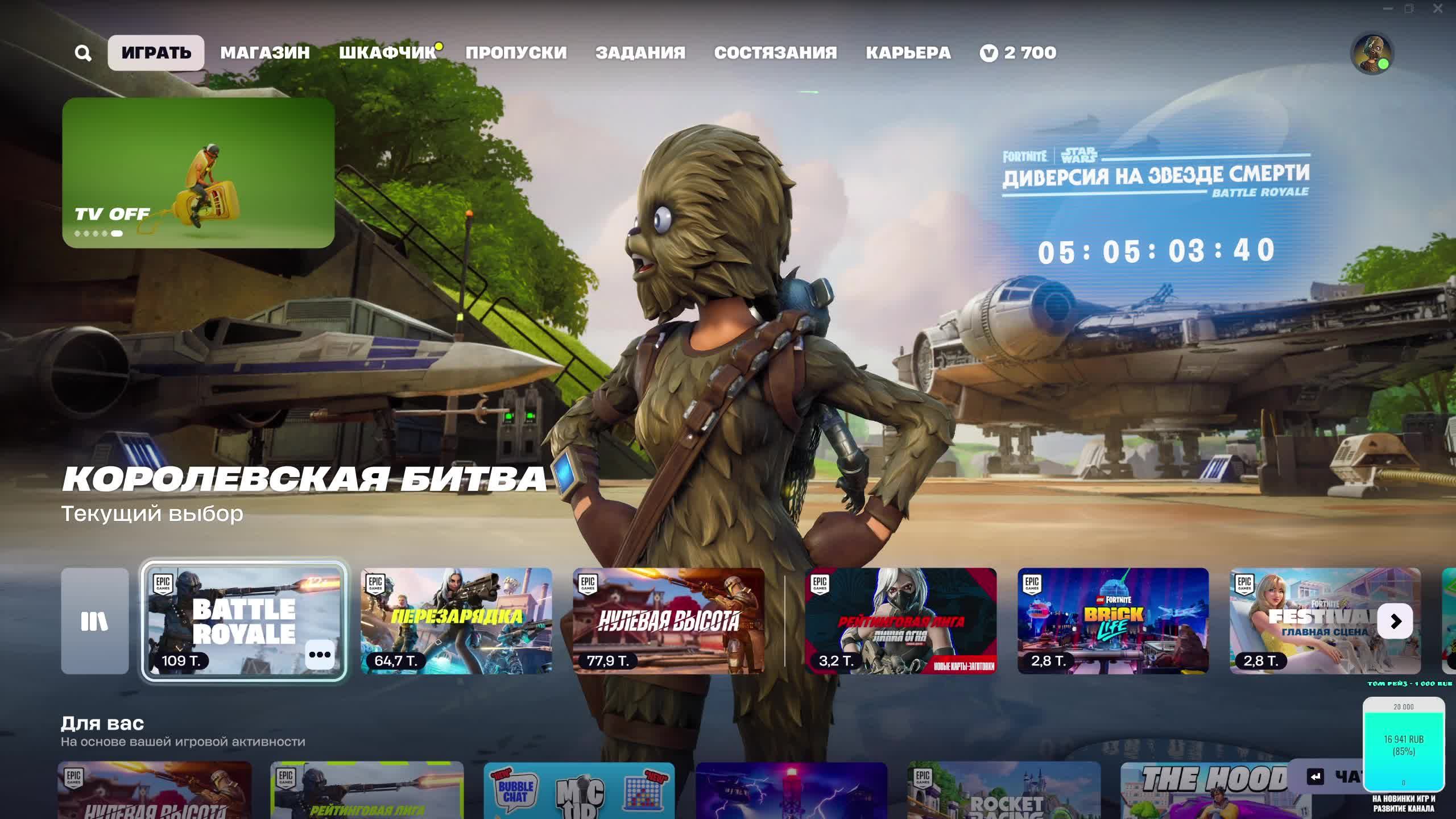1456x819 pixels.
Task: Click the search magnifier icon
Action: tap(83, 53)
